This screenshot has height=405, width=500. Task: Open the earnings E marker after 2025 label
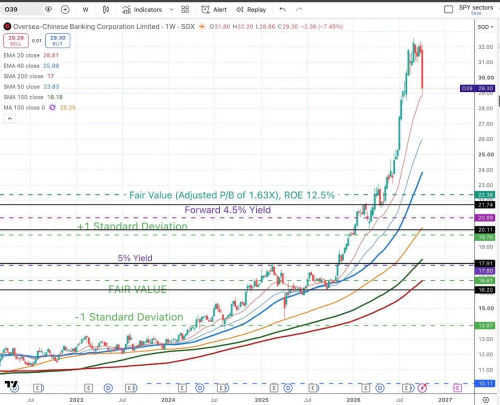[274, 388]
